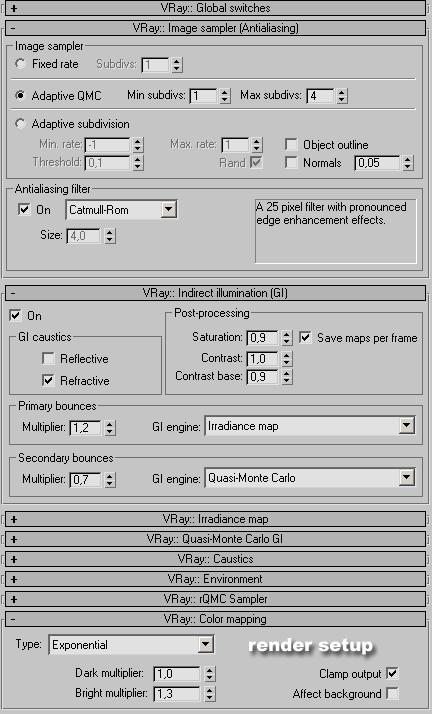The image size is (432, 714).
Task: Expand the rQMC Sampler rollout
Action: click(x=215, y=599)
